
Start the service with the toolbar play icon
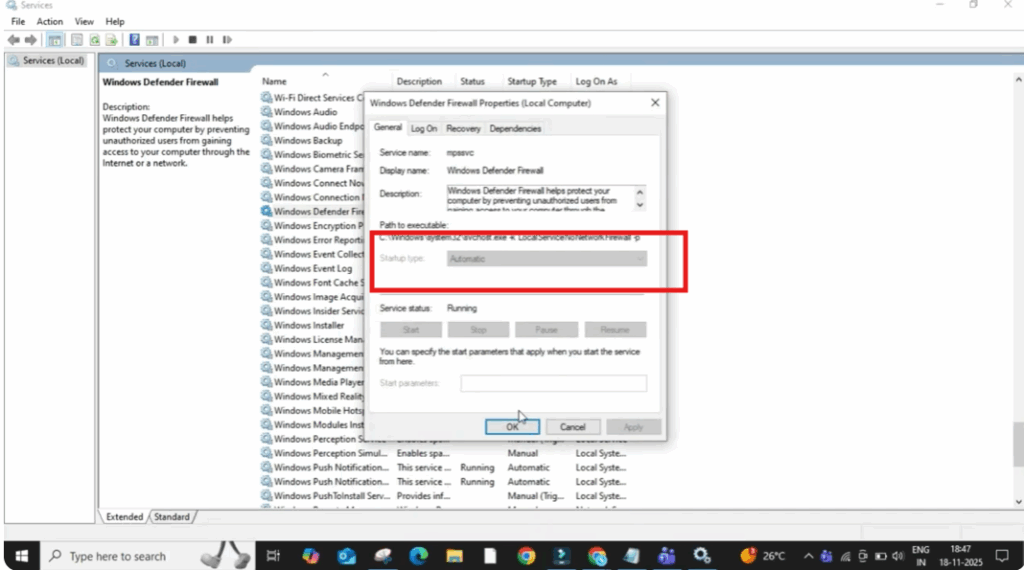pos(176,40)
